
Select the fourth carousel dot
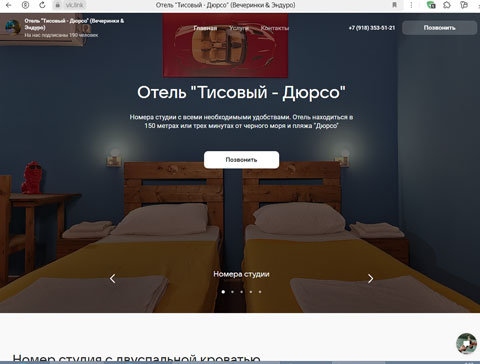pos(251,292)
